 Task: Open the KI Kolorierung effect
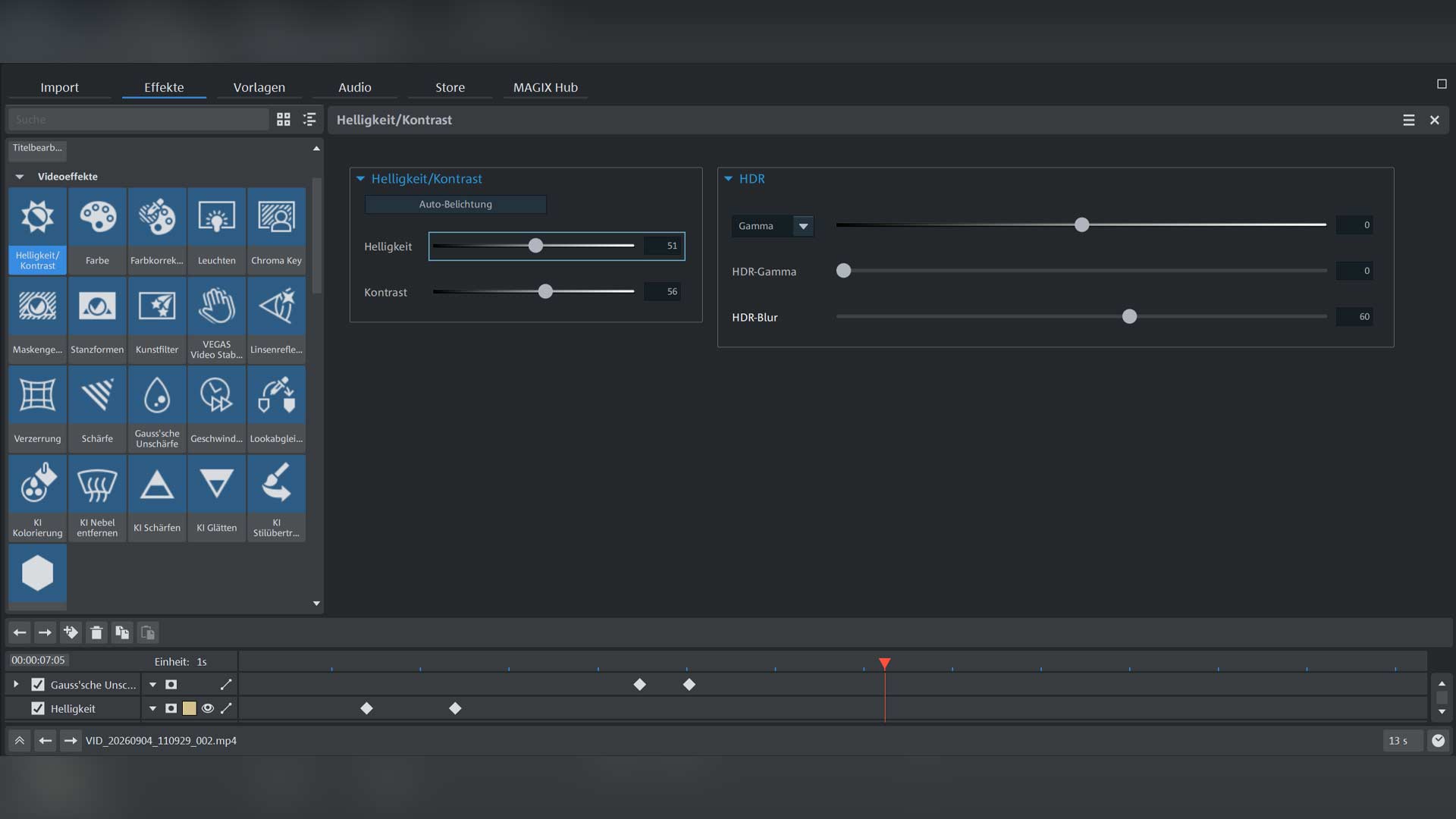pyautogui.click(x=37, y=497)
